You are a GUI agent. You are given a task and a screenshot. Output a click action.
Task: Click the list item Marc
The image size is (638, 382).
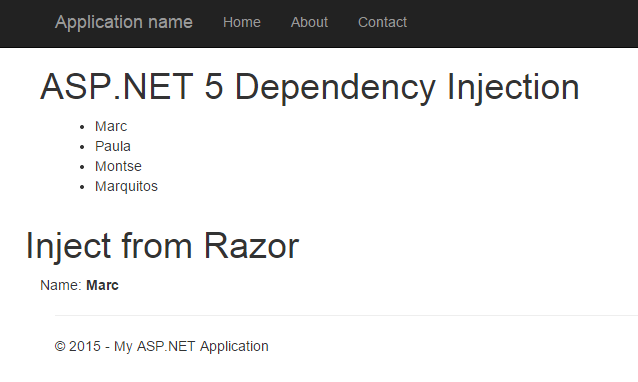[x=111, y=127]
